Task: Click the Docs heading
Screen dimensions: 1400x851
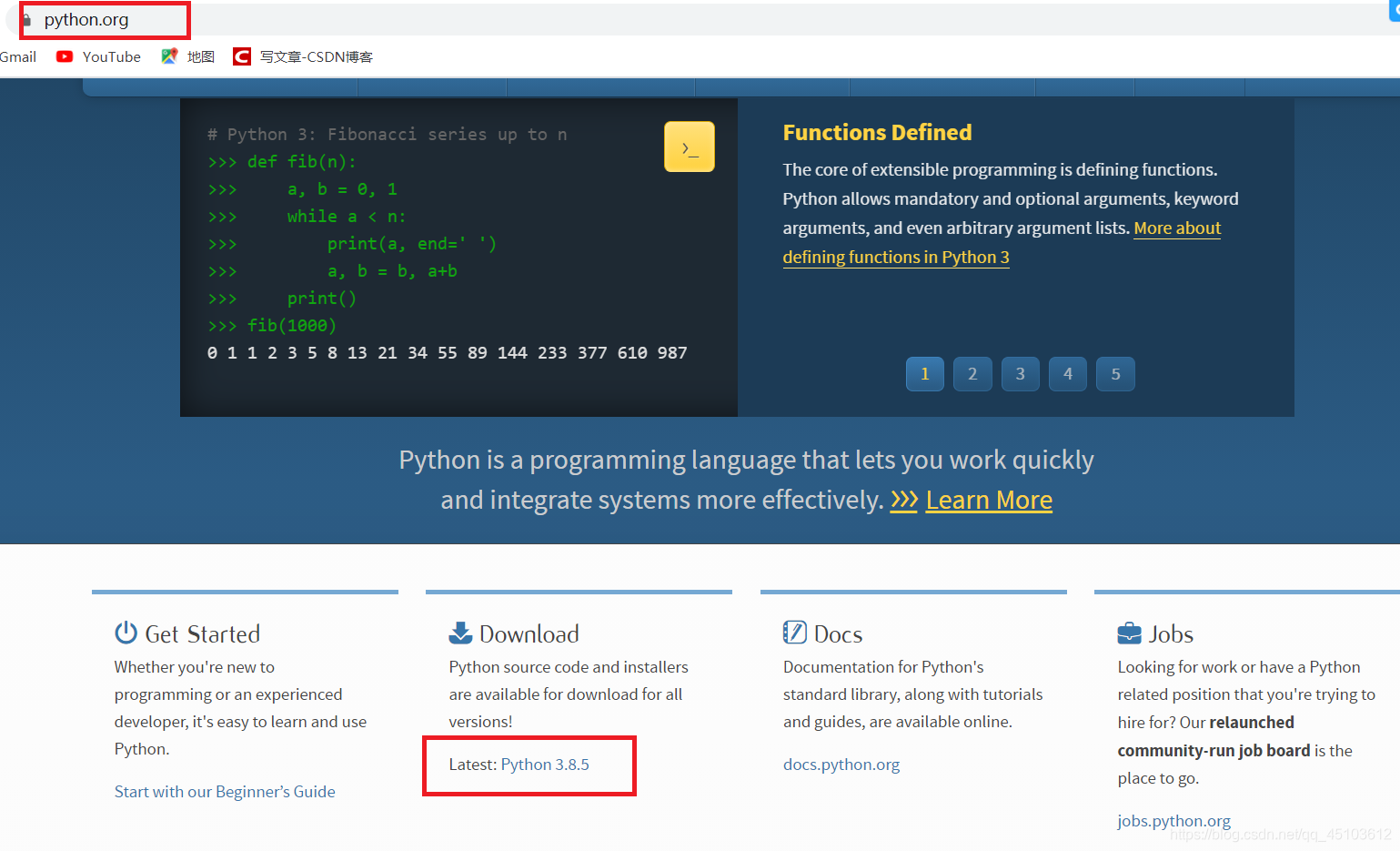Action: pos(838,634)
